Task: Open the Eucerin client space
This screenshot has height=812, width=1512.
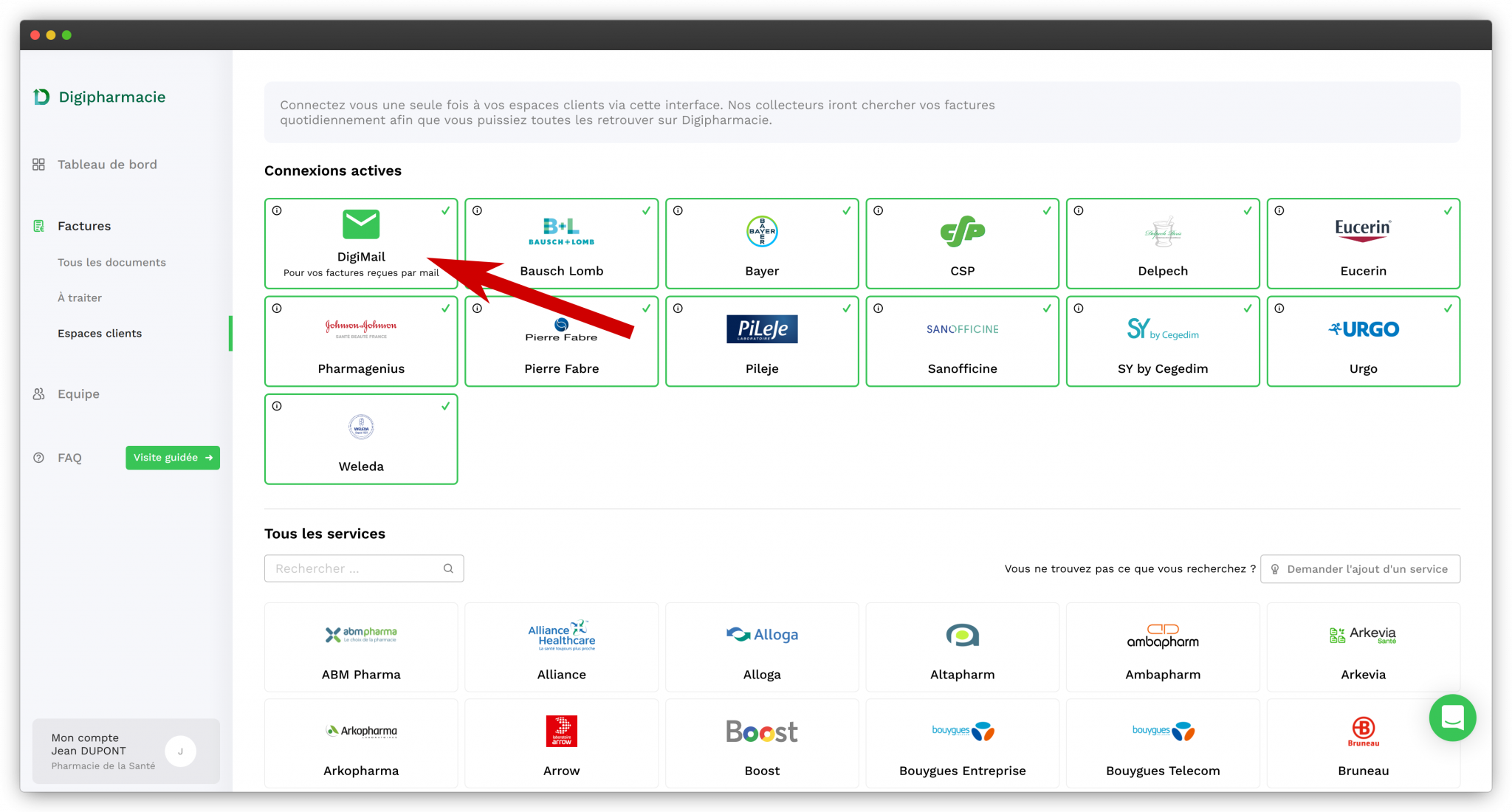Action: click(x=1362, y=244)
